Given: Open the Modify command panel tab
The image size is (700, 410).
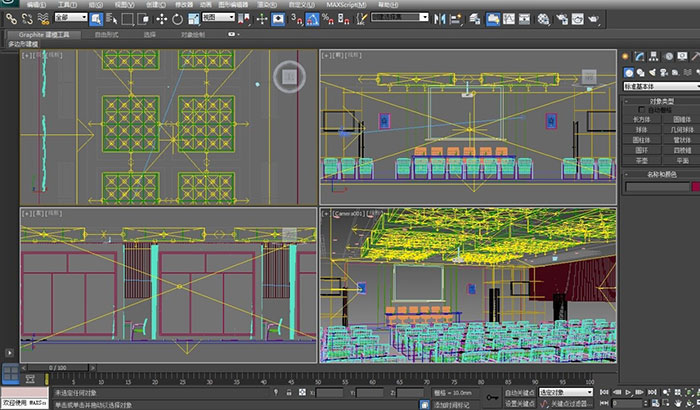Looking at the screenshot, I should click(x=639, y=56).
